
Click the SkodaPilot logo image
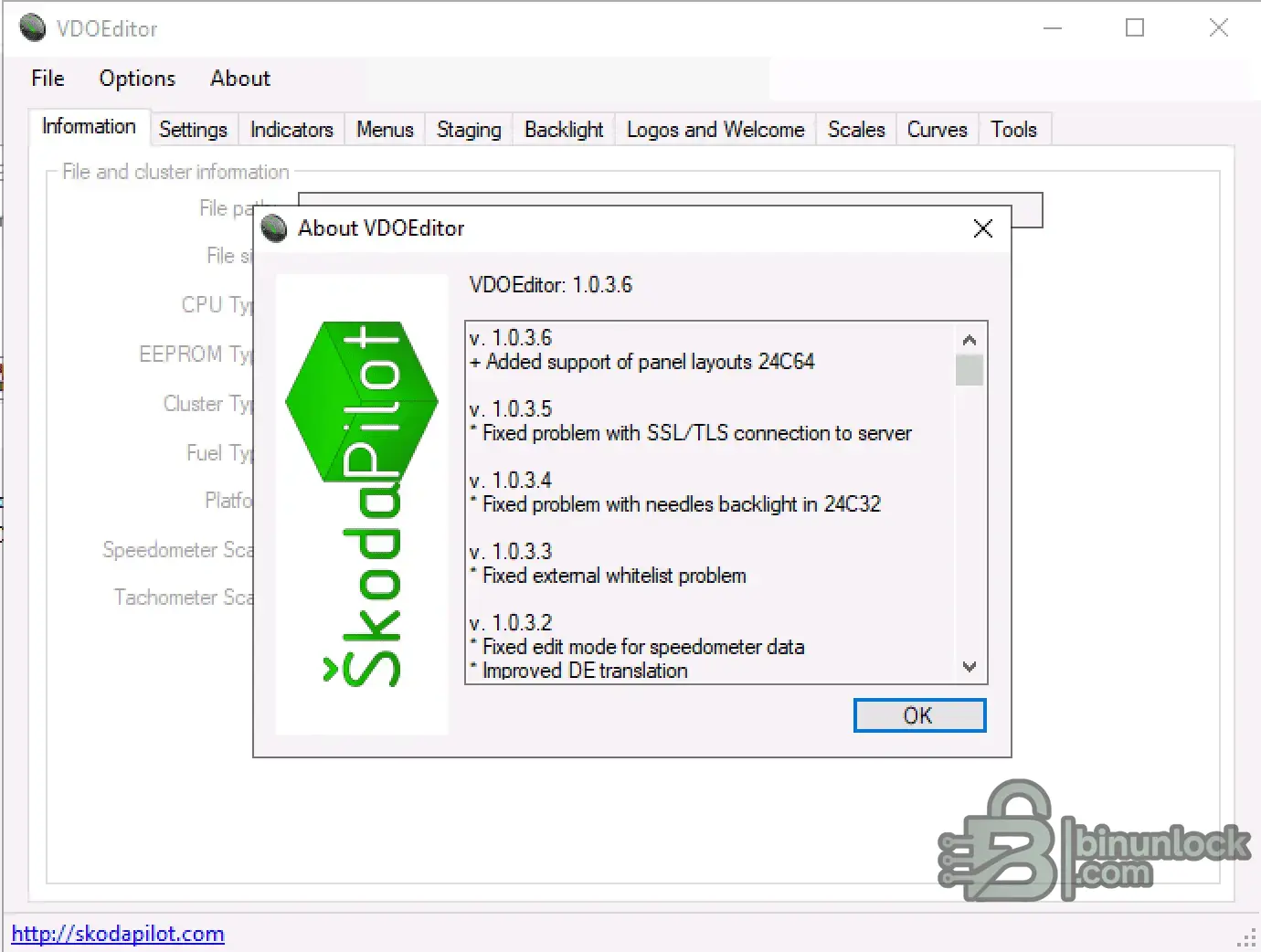click(x=362, y=504)
